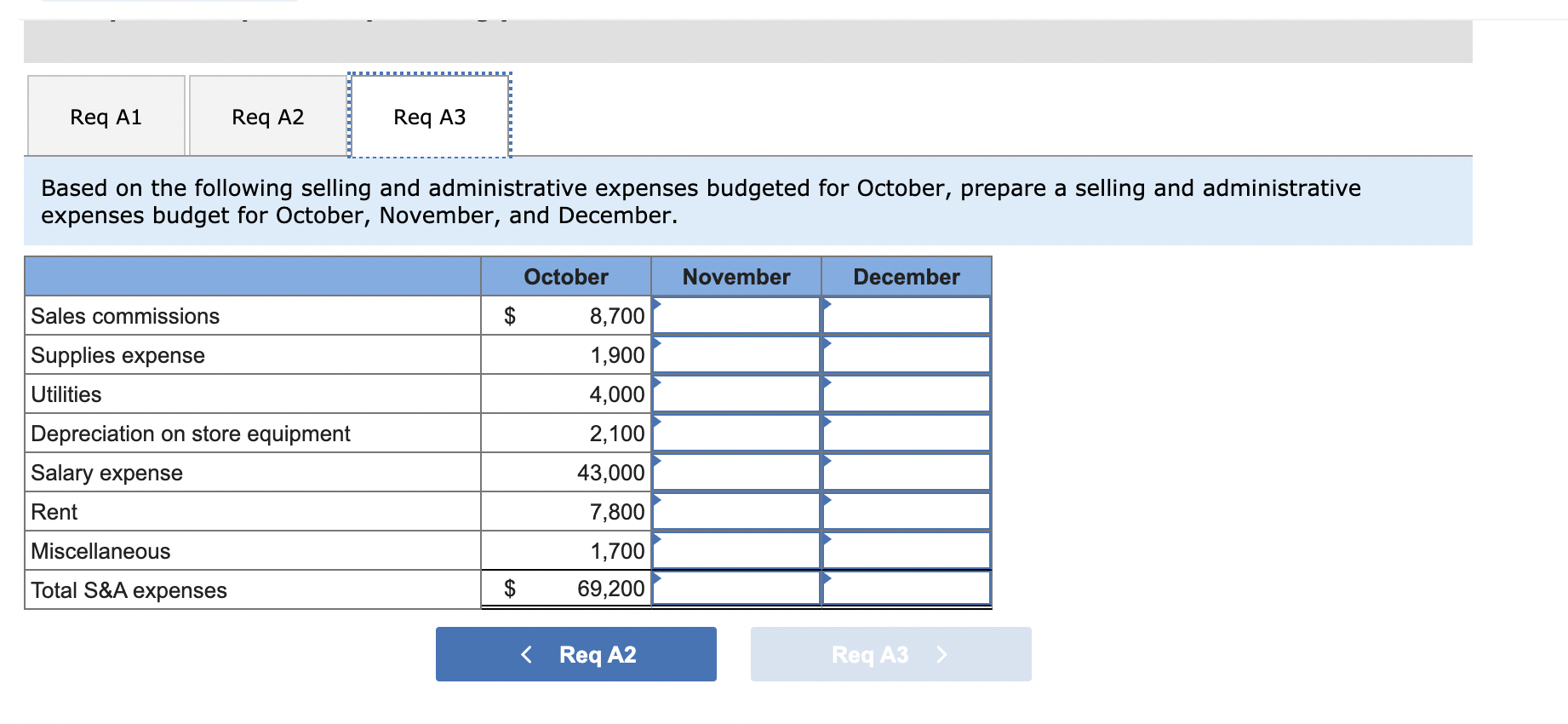Screen dimensions: 1568x724
Task: Switch to the Req A2 tab
Action: tap(267, 116)
